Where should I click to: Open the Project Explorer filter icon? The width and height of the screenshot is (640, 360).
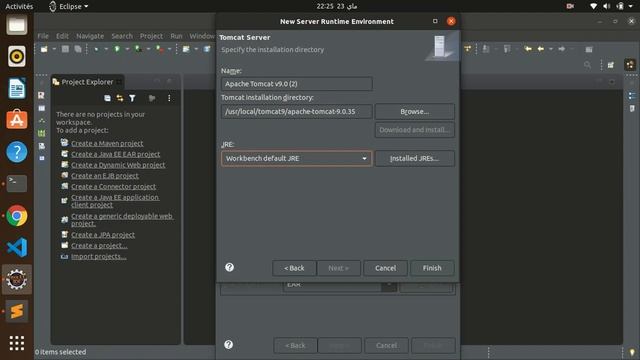point(132,98)
